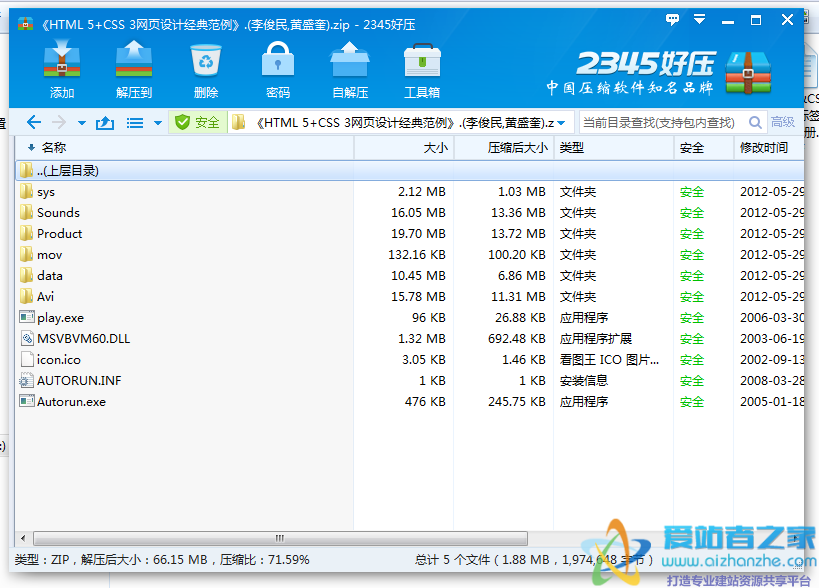The image size is (819, 588).
Task: Open the title bar menu triangle
Action: click(x=699, y=20)
